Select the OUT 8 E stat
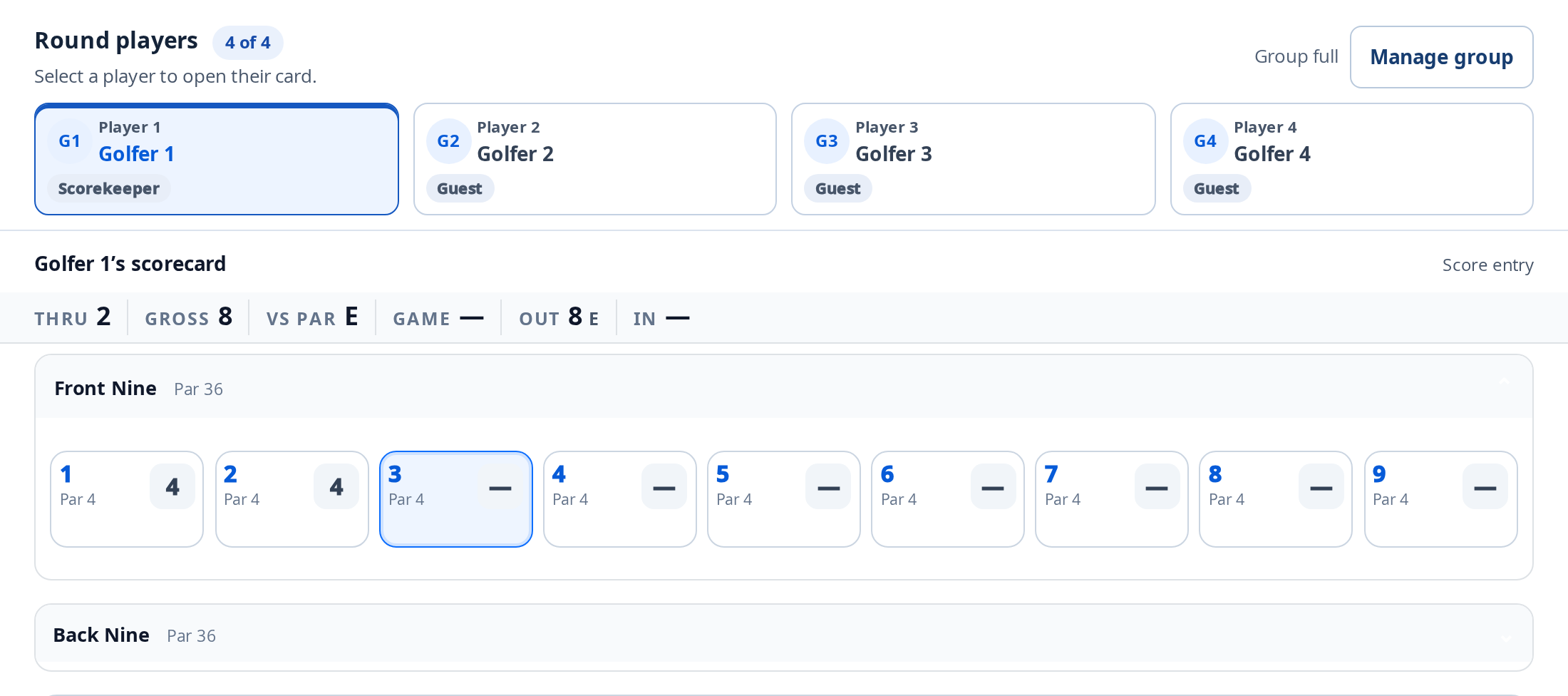 tap(559, 317)
